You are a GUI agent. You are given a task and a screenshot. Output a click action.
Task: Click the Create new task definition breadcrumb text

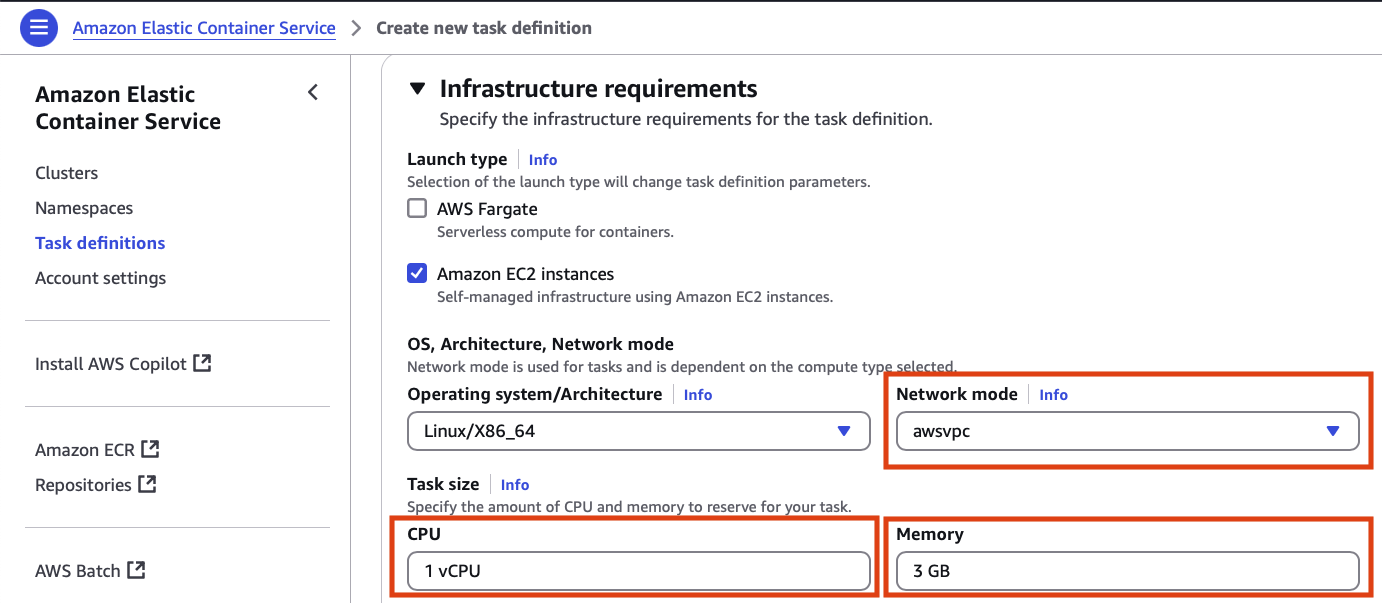484,28
